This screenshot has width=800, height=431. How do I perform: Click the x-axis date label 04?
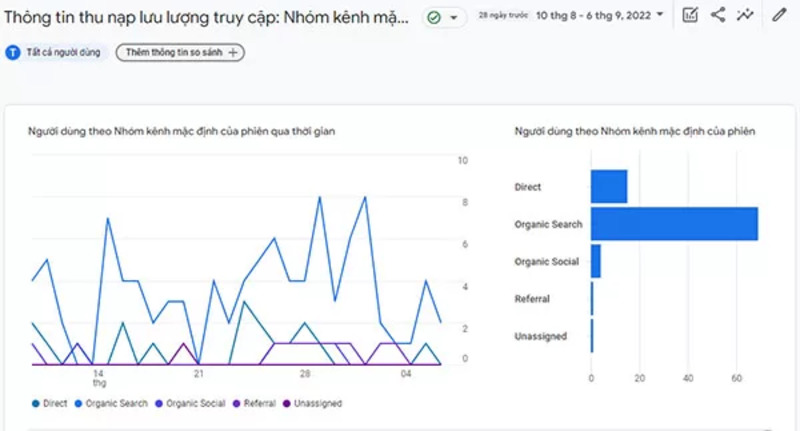(406, 373)
